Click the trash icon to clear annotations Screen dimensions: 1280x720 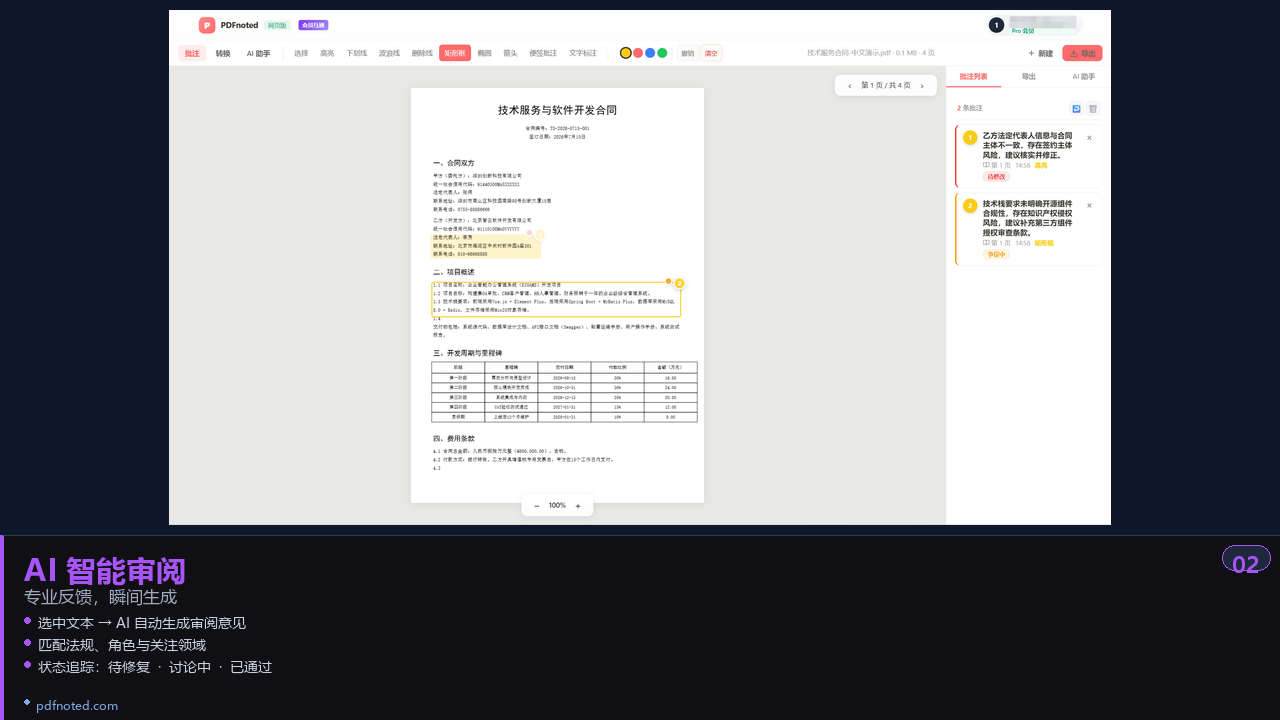click(1093, 108)
